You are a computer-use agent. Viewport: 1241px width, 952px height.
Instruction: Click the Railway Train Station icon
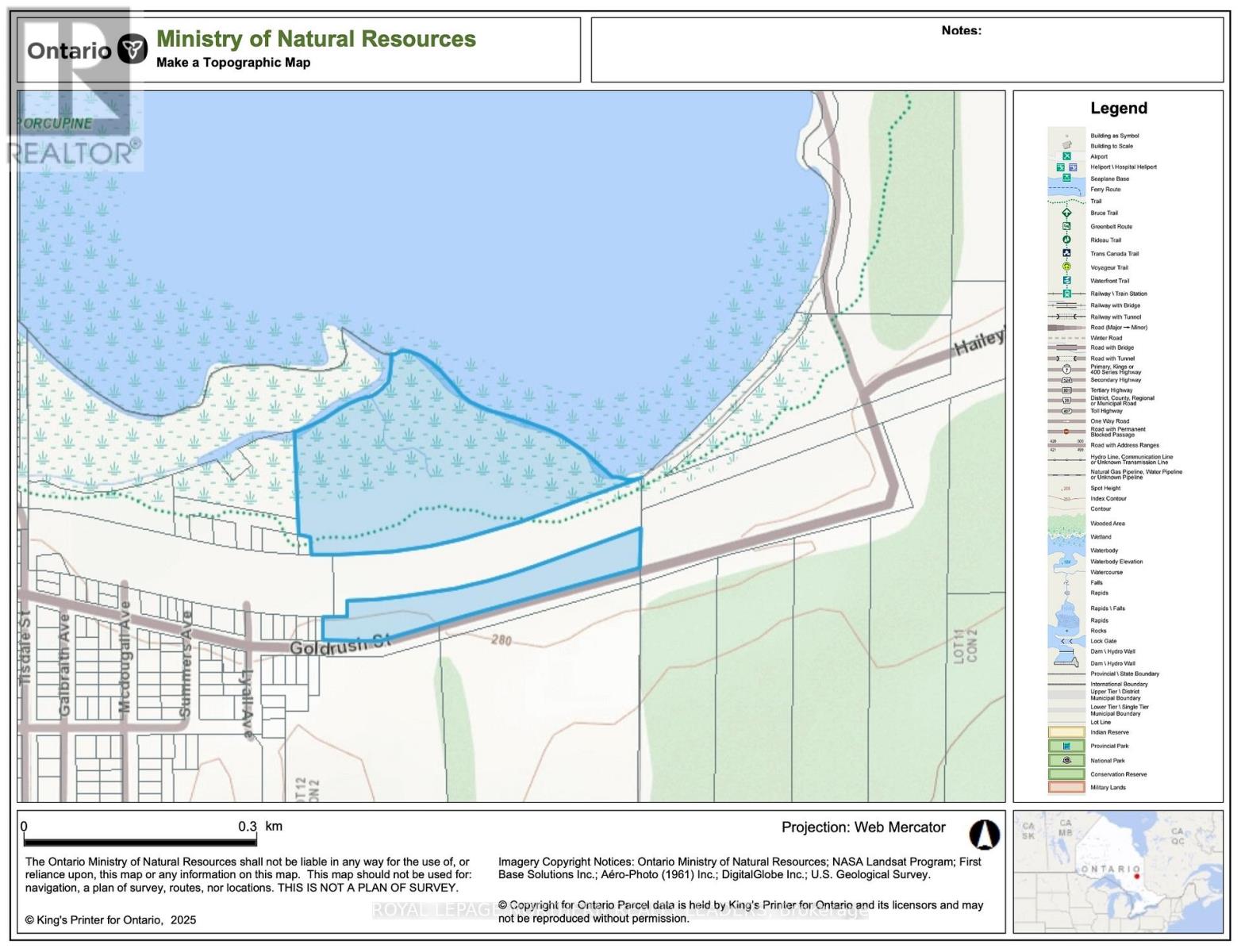click(1066, 294)
